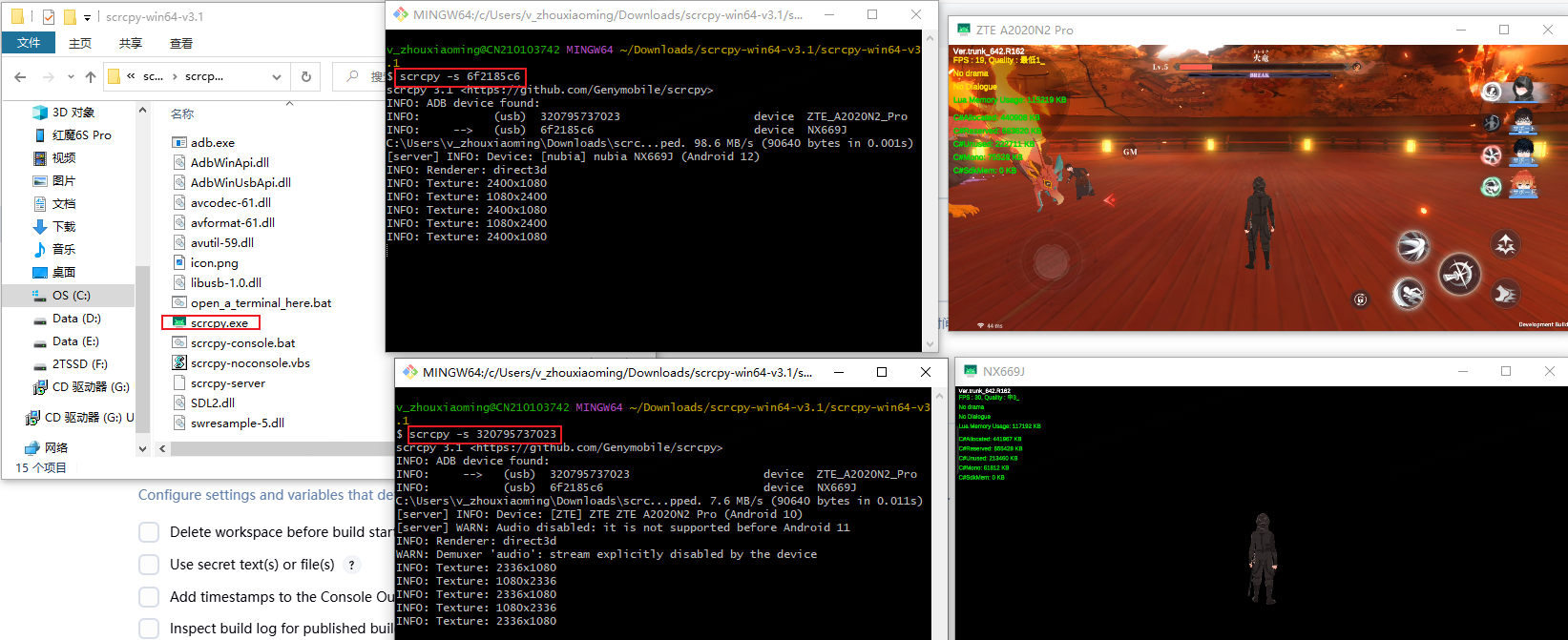Open 音乐 folder in navigation pane
Screen dimensions: 1568x640
click(64, 249)
